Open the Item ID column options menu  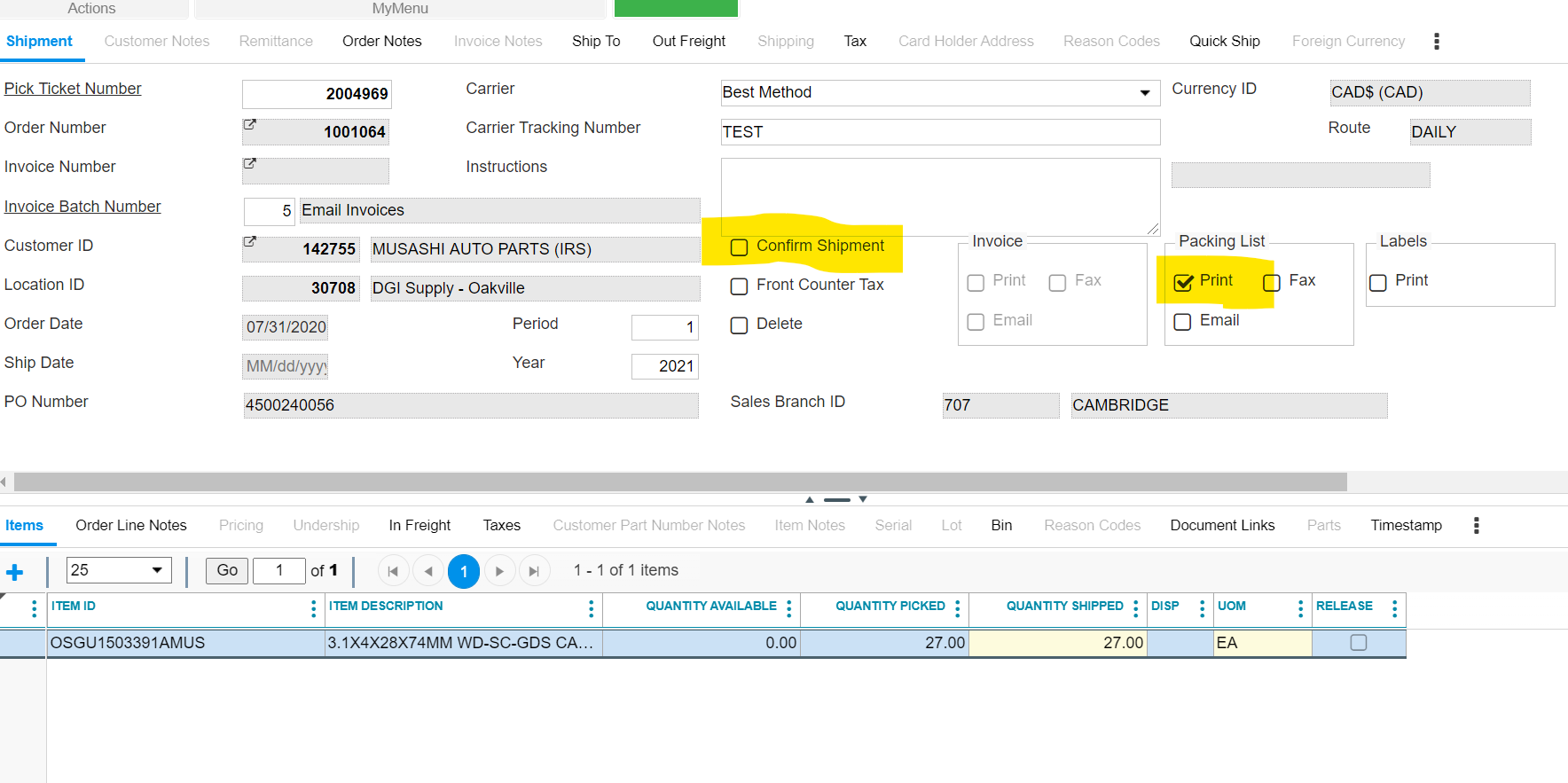pyautogui.click(x=313, y=608)
